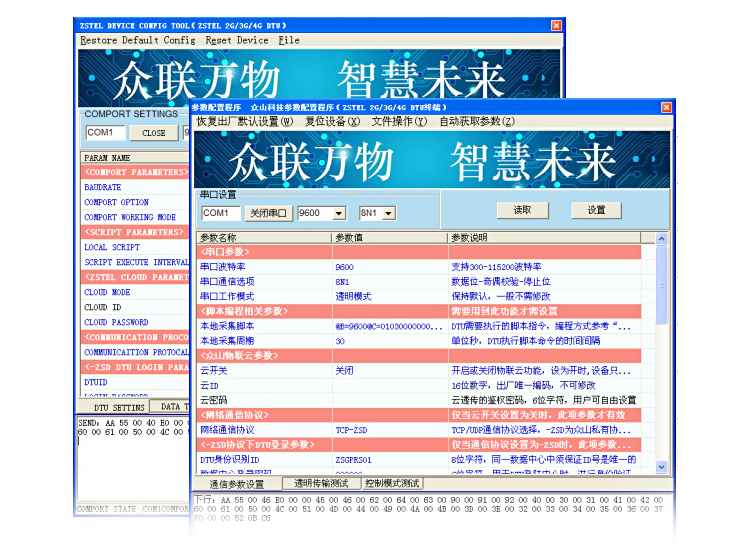Select the 云密码 row

point(419,400)
